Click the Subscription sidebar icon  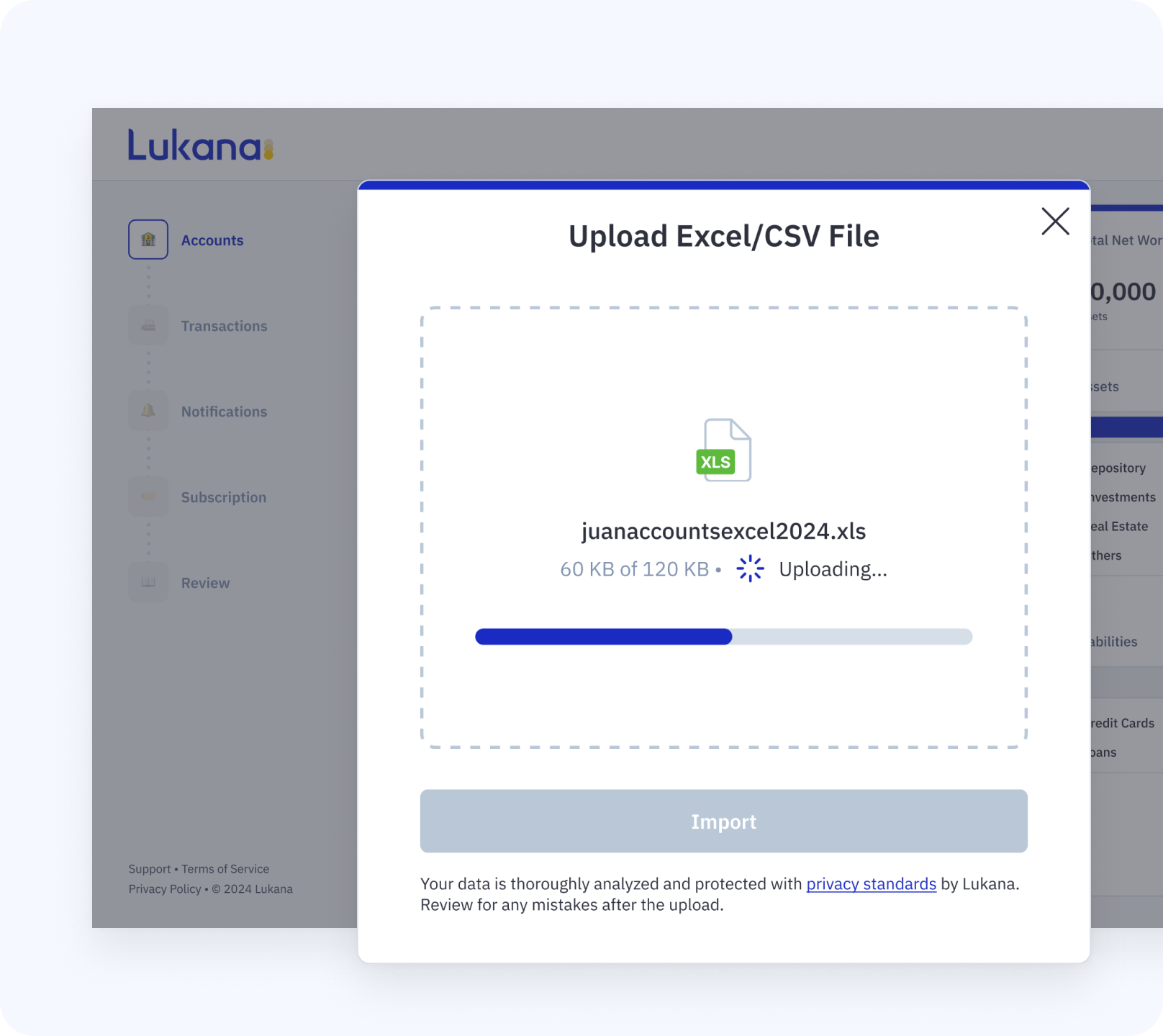pyautogui.click(x=148, y=496)
